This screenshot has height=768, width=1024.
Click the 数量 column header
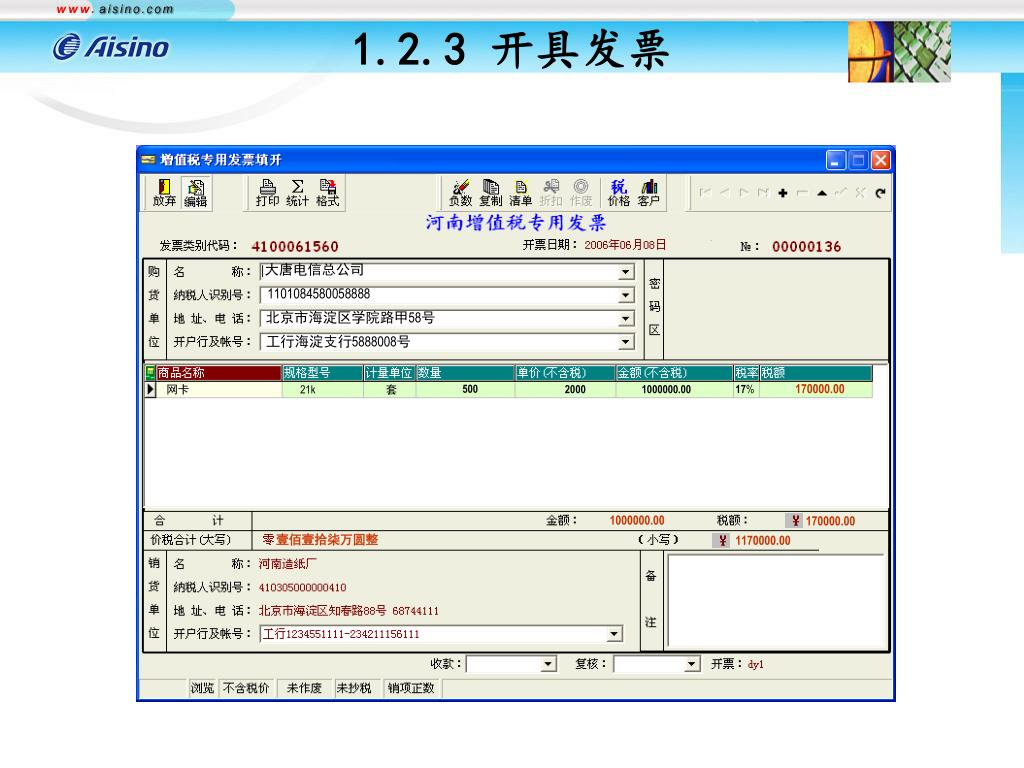coord(465,373)
